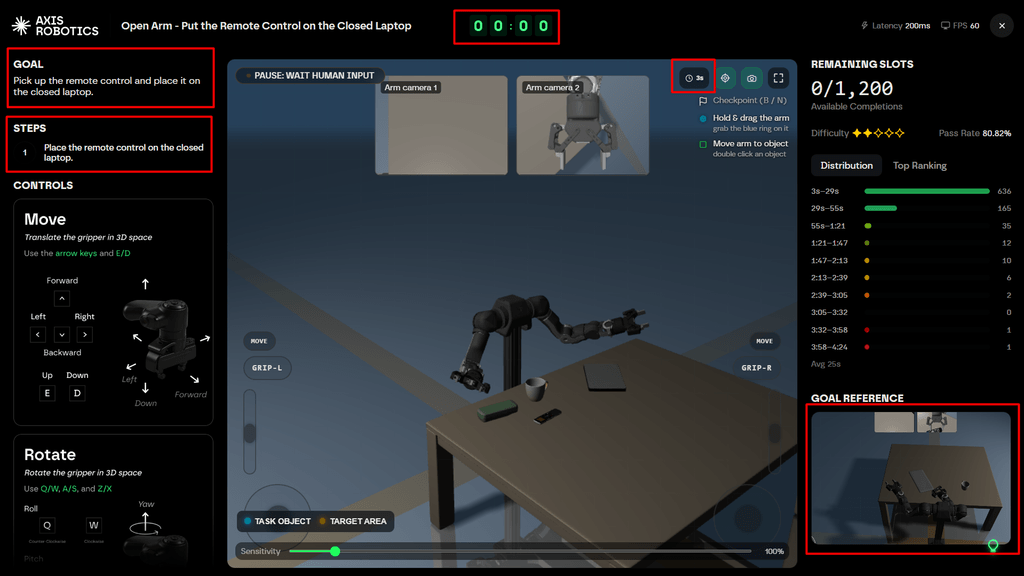1024x576 pixels.
Task: Click the Left arrow key
Action: click(x=38, y=334)
